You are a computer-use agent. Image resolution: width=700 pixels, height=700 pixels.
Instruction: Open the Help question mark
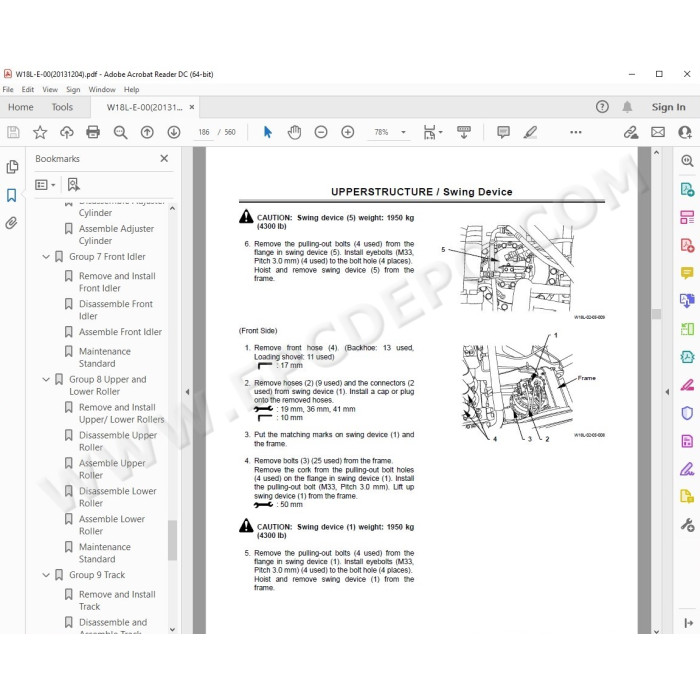602,107
